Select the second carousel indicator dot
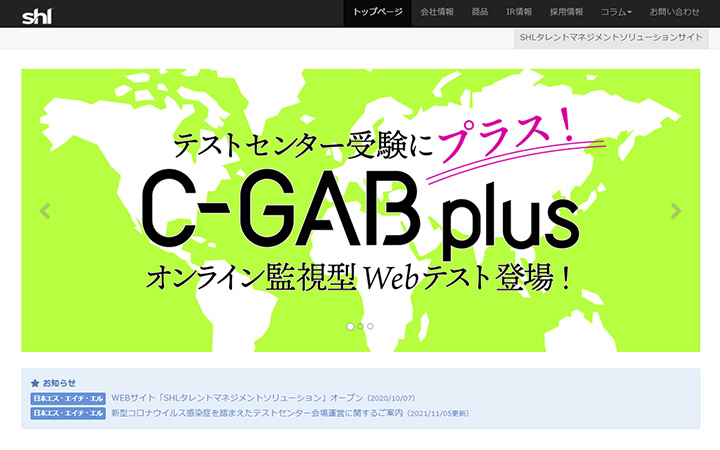This screenshot has height=450, width=720. [x=360, y=326]
